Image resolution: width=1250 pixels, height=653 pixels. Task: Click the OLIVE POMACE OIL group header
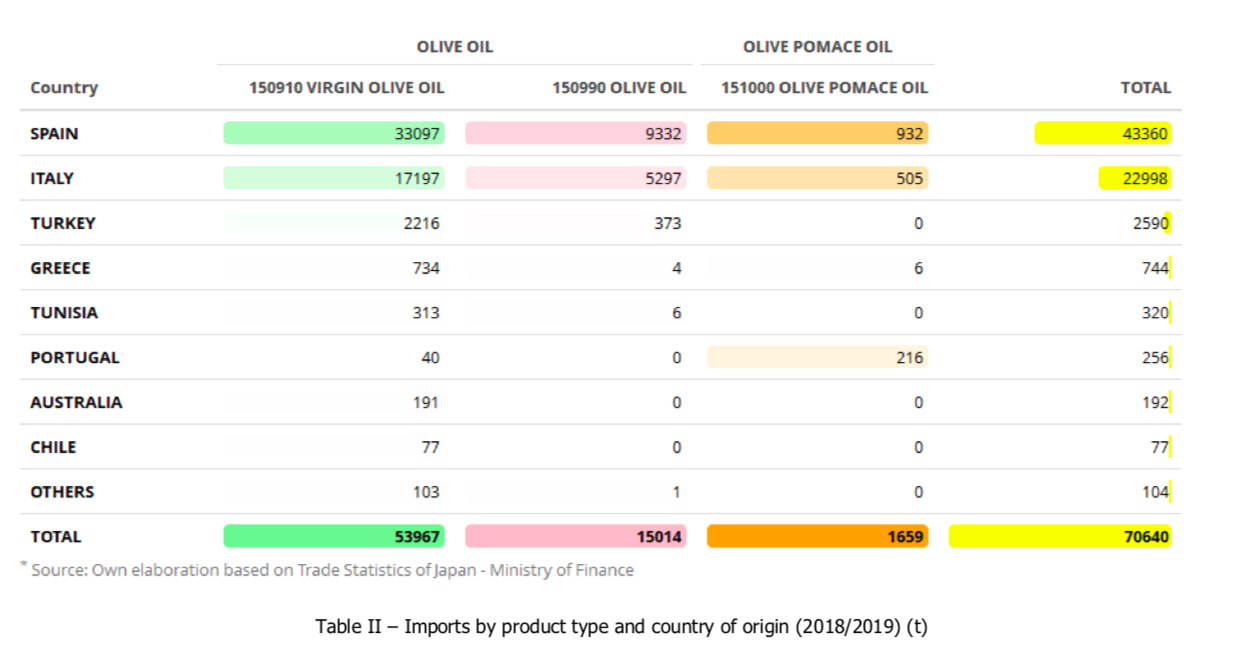pos(817,47)
